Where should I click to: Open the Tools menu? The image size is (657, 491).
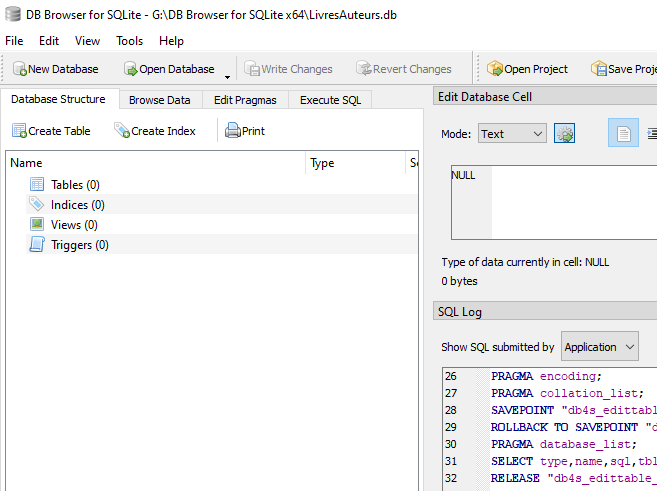(x=129, y=41)
